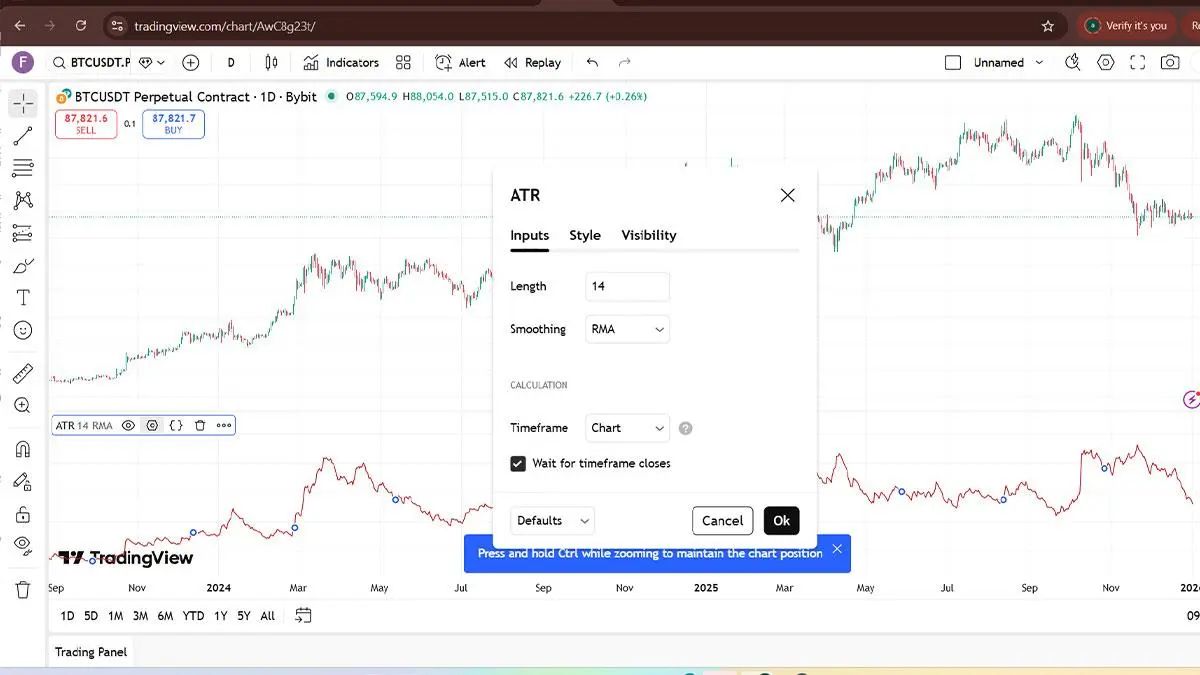Viewport: 1200px width, 675px height.
Task: Expand the Smoothing RMA dropdown
Action: (627, 329)
